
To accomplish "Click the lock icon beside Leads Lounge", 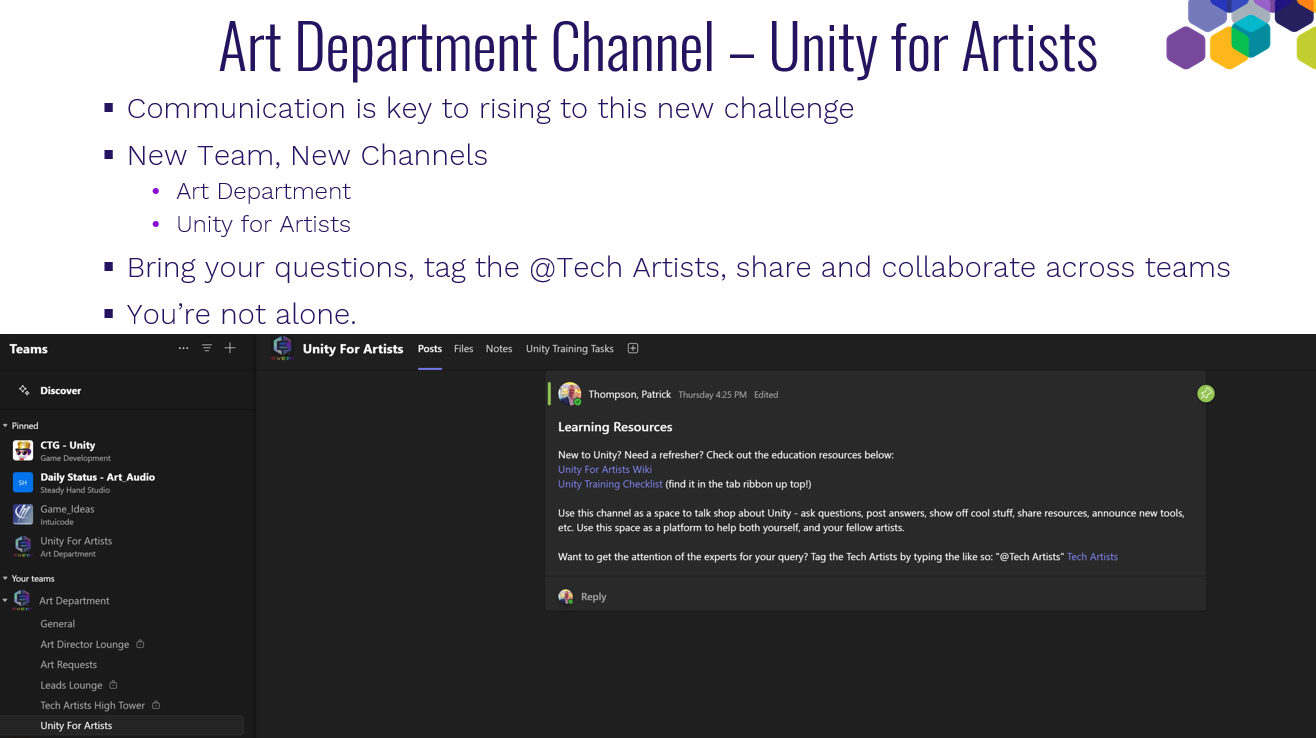I will (x=113, y=685).
